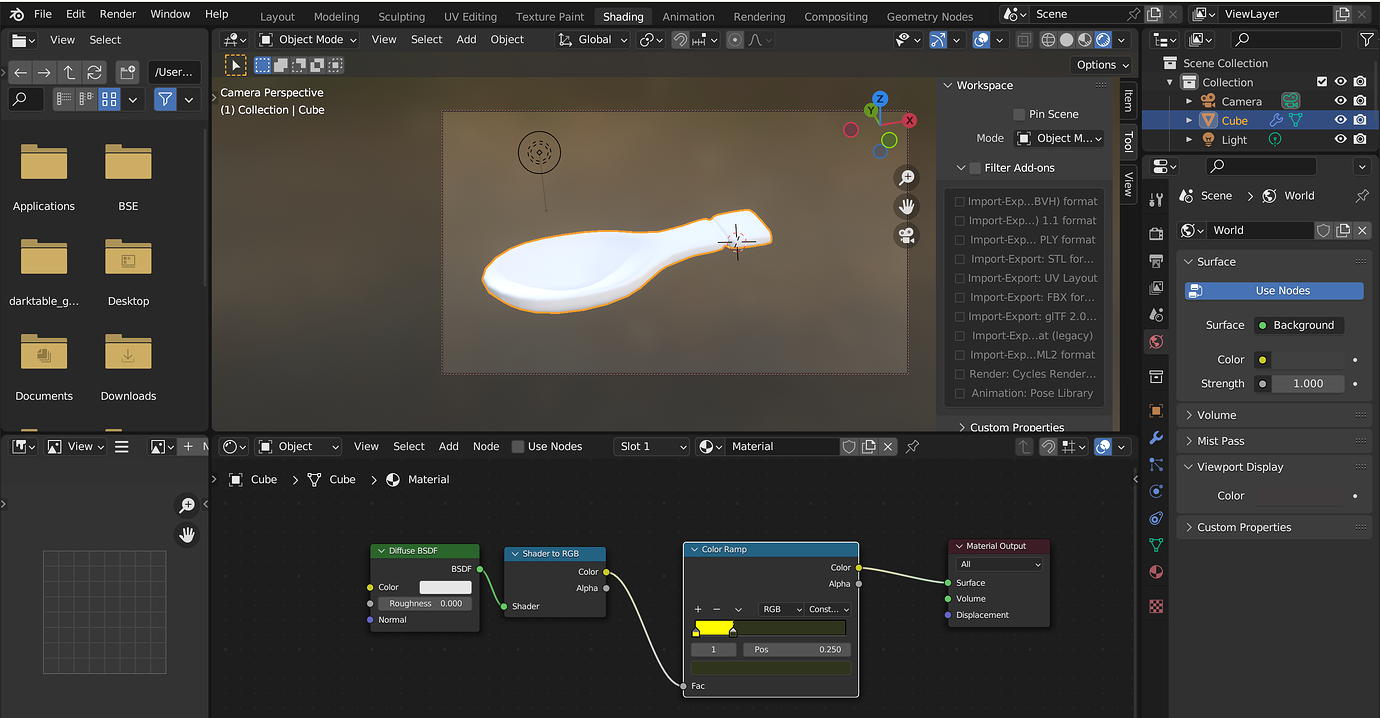Viewport: 1380px width, 718px height.
Task: Refresh the file browser list
Action: coord(94,73)
